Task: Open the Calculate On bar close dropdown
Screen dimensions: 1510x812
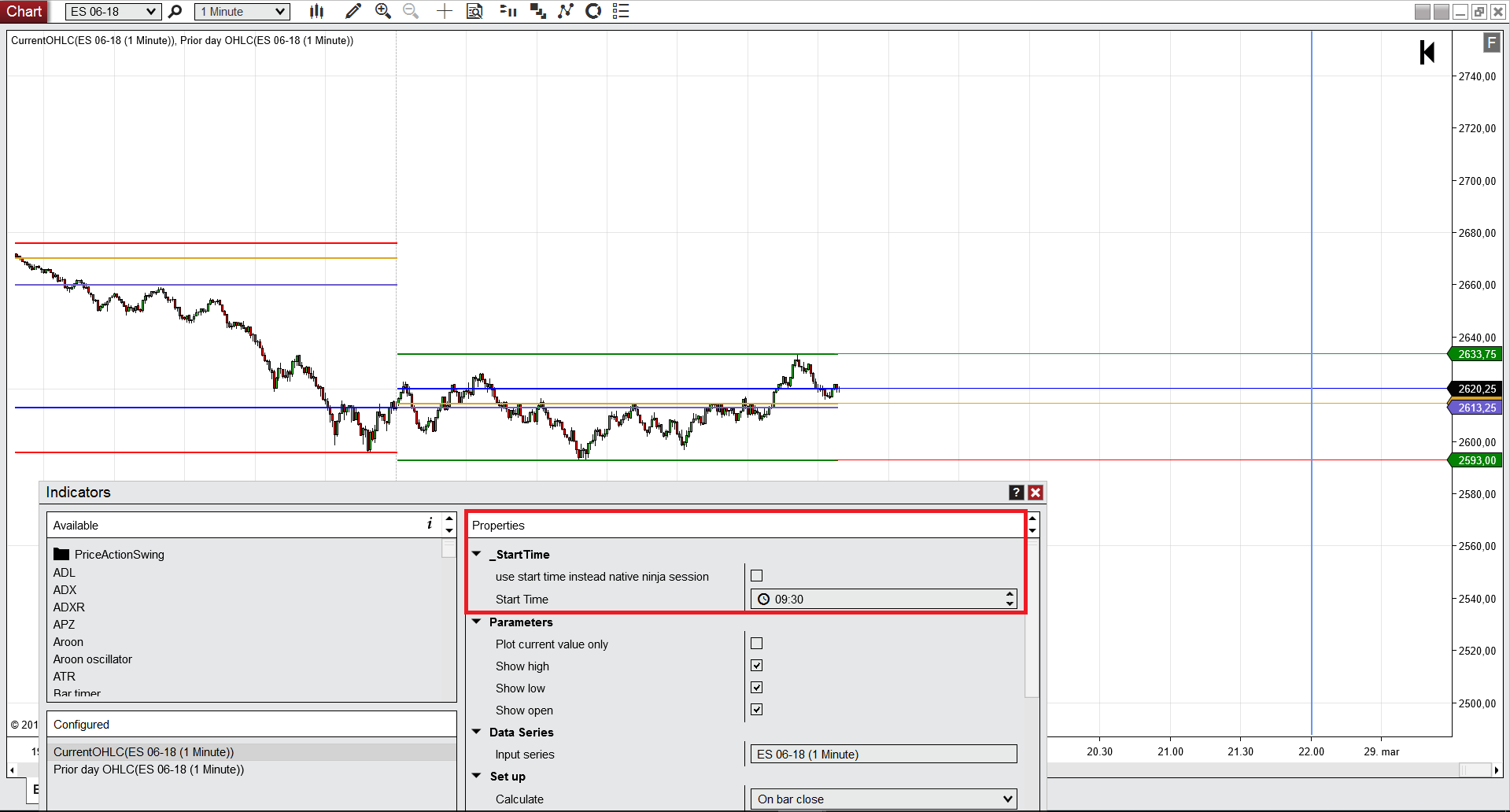Action: pos(884,799)
